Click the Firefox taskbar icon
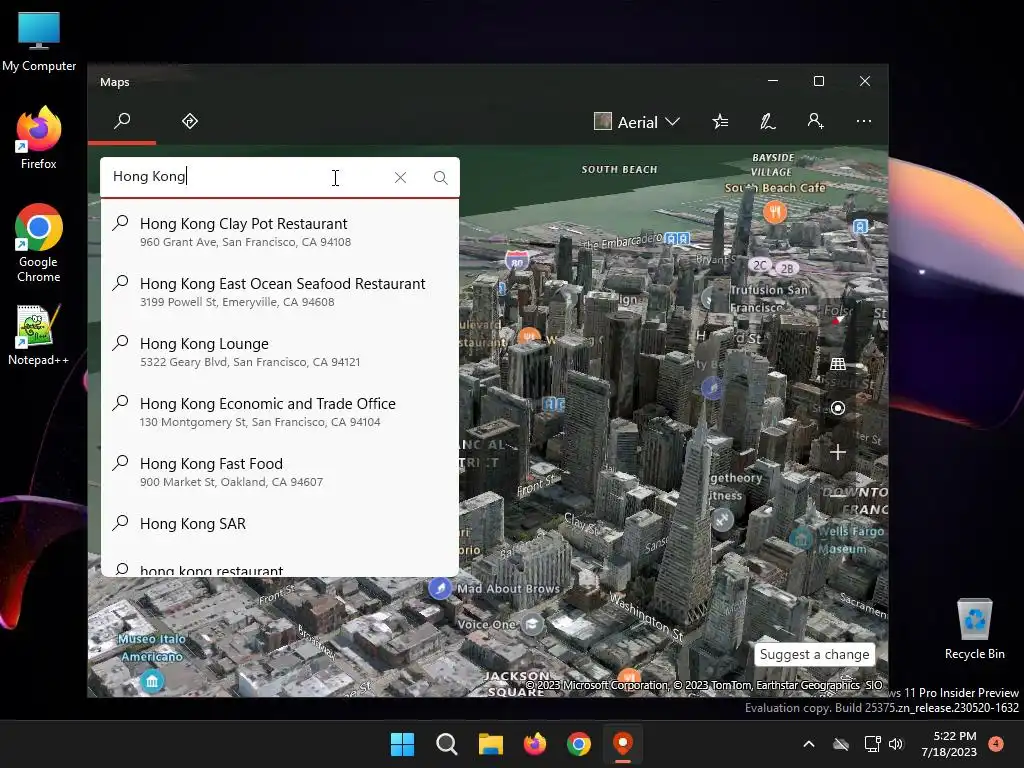 [535, 744]
